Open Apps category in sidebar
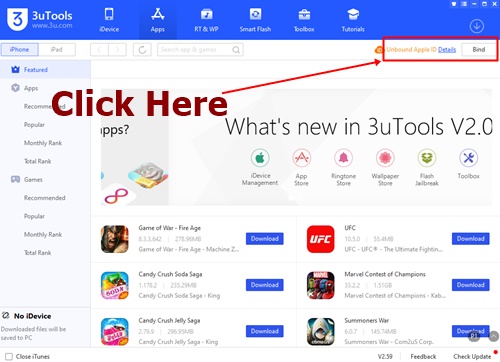The height and width of the screenshot is (362, 500). point(31,88)
